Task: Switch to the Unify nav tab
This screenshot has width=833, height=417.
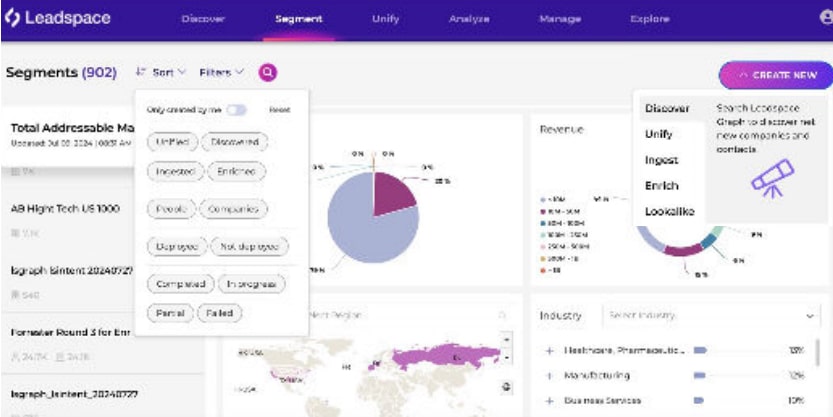Action: pos(385,19)
